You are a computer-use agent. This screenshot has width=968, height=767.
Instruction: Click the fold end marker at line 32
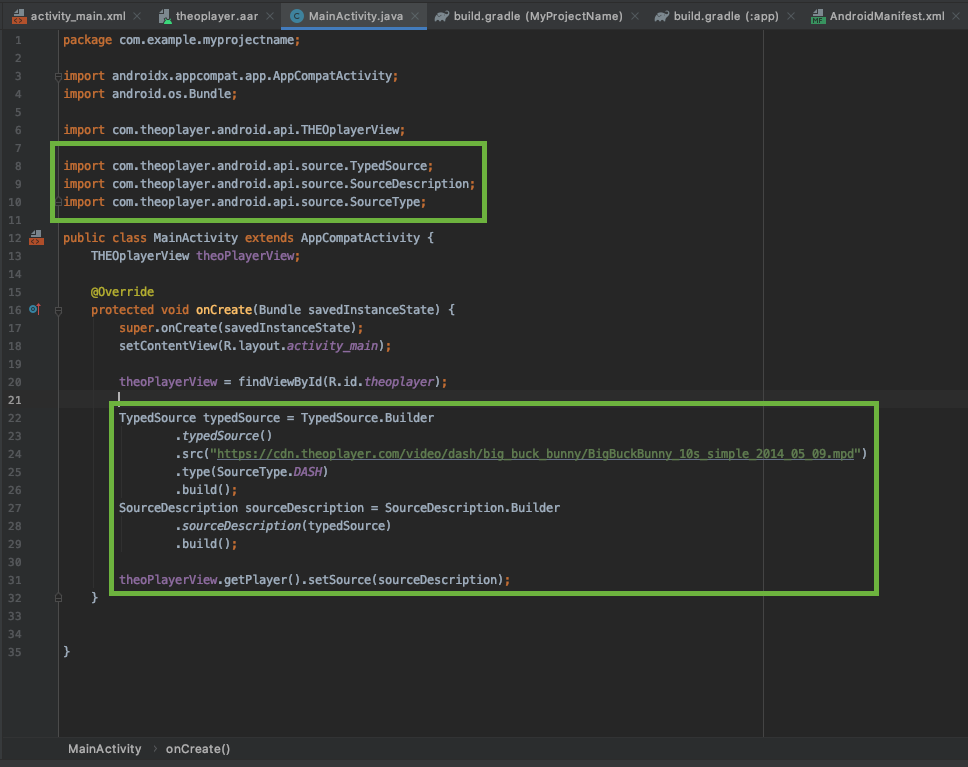[58, 597]
